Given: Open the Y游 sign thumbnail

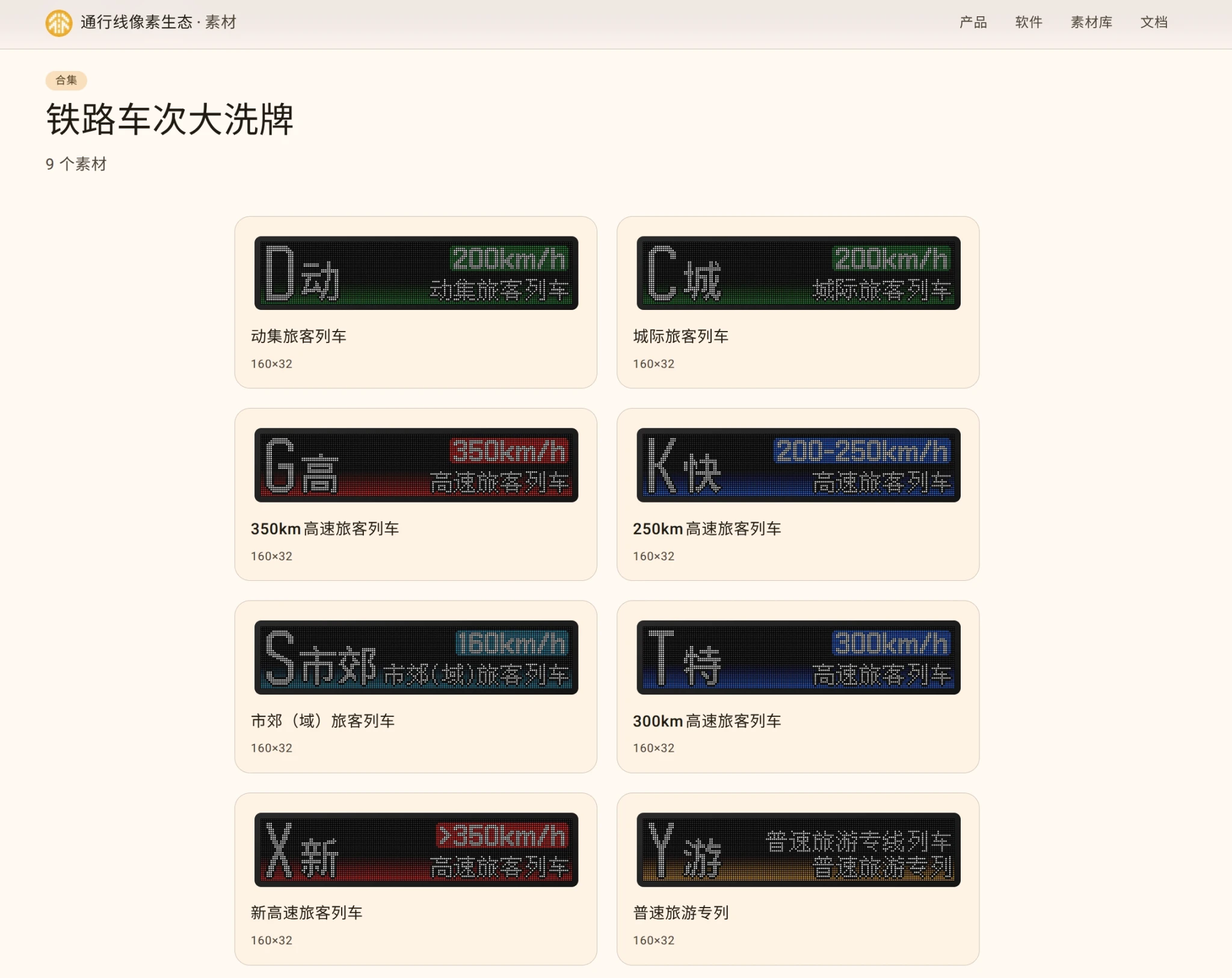Looking at the screenshot, I should pyautogui.click(x=798, y=850).
